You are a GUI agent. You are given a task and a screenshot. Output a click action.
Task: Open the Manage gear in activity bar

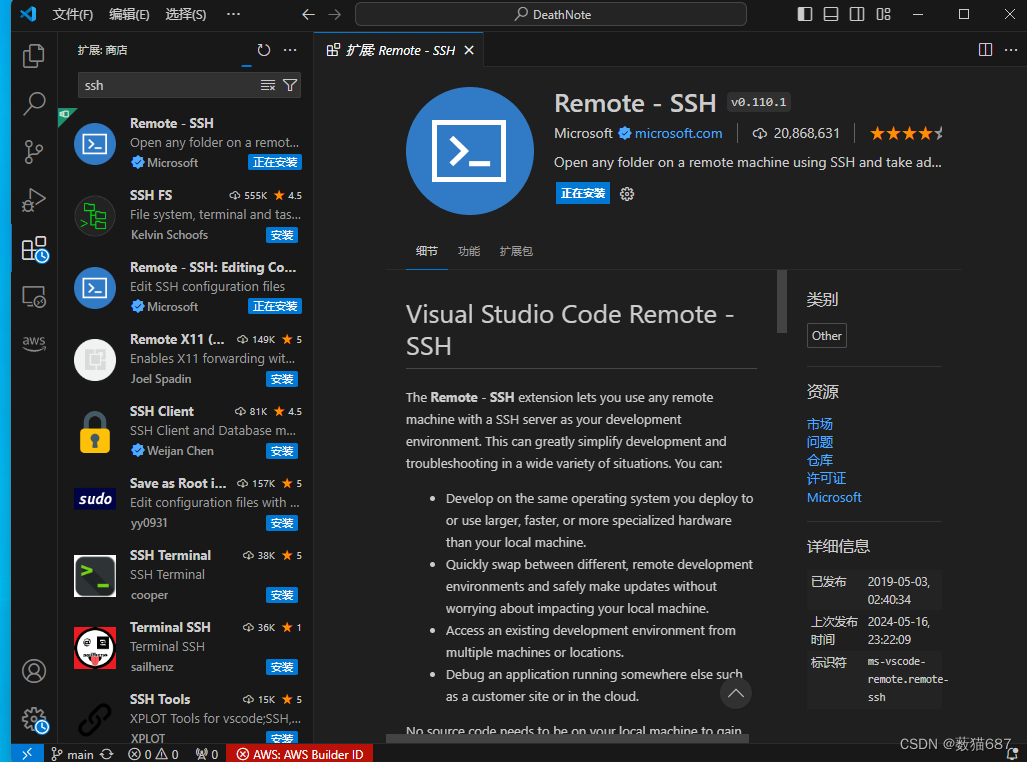click(34, 719)
